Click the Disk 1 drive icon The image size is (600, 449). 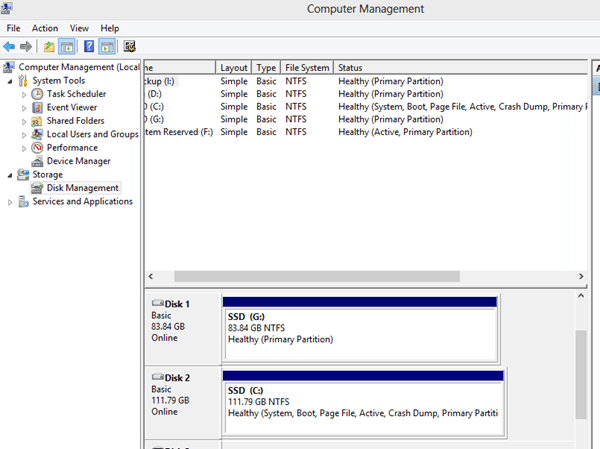point(157,303)
